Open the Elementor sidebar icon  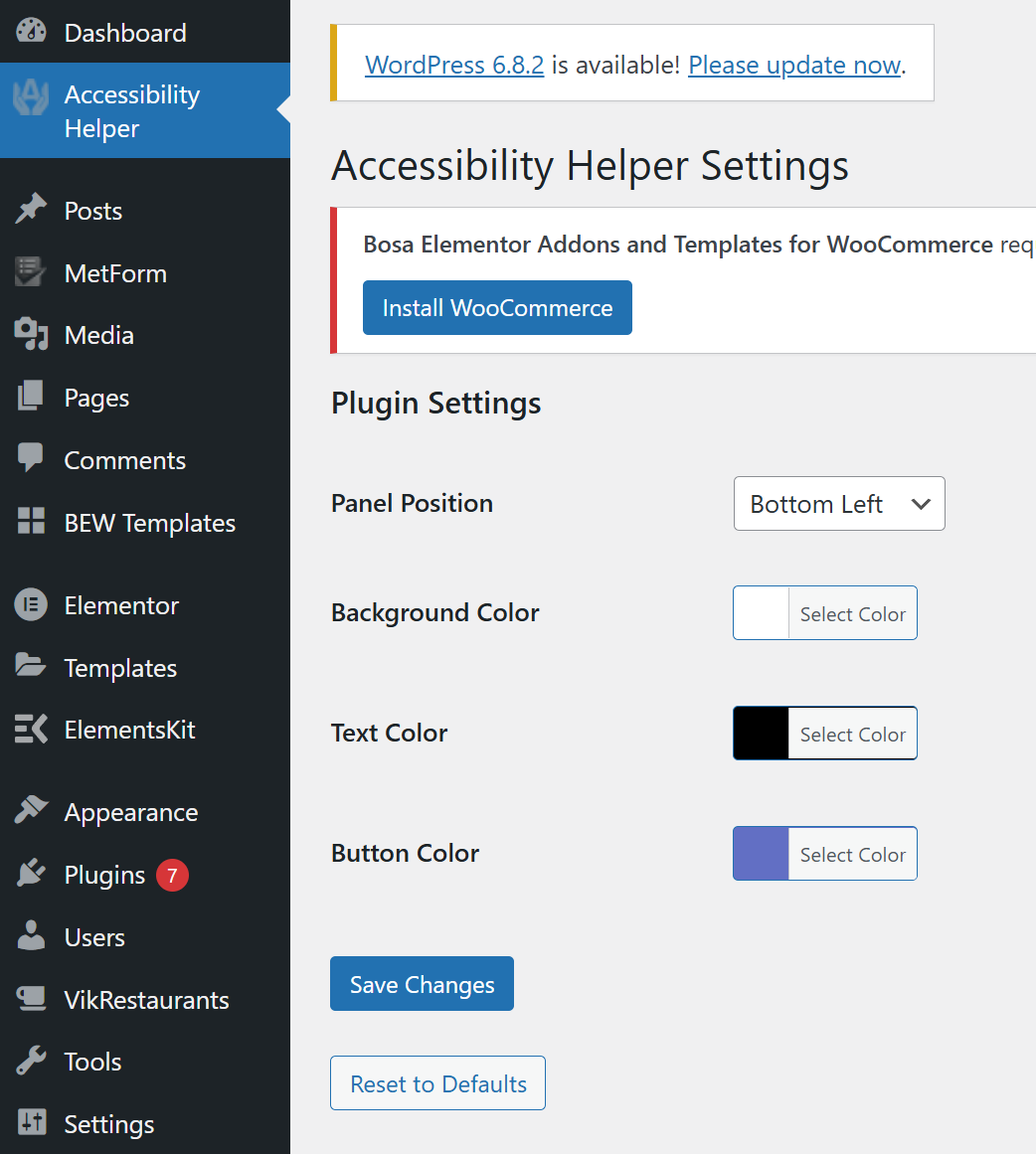(32, 604)
